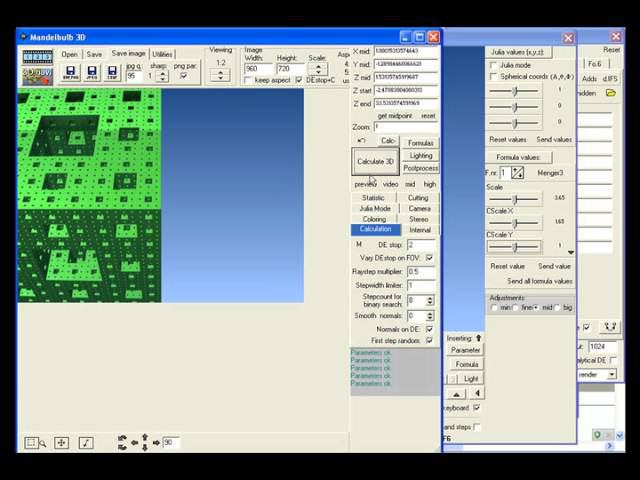Move the Scale formula slider
Screen dimensions: 640x480
[x=514, y=199]
